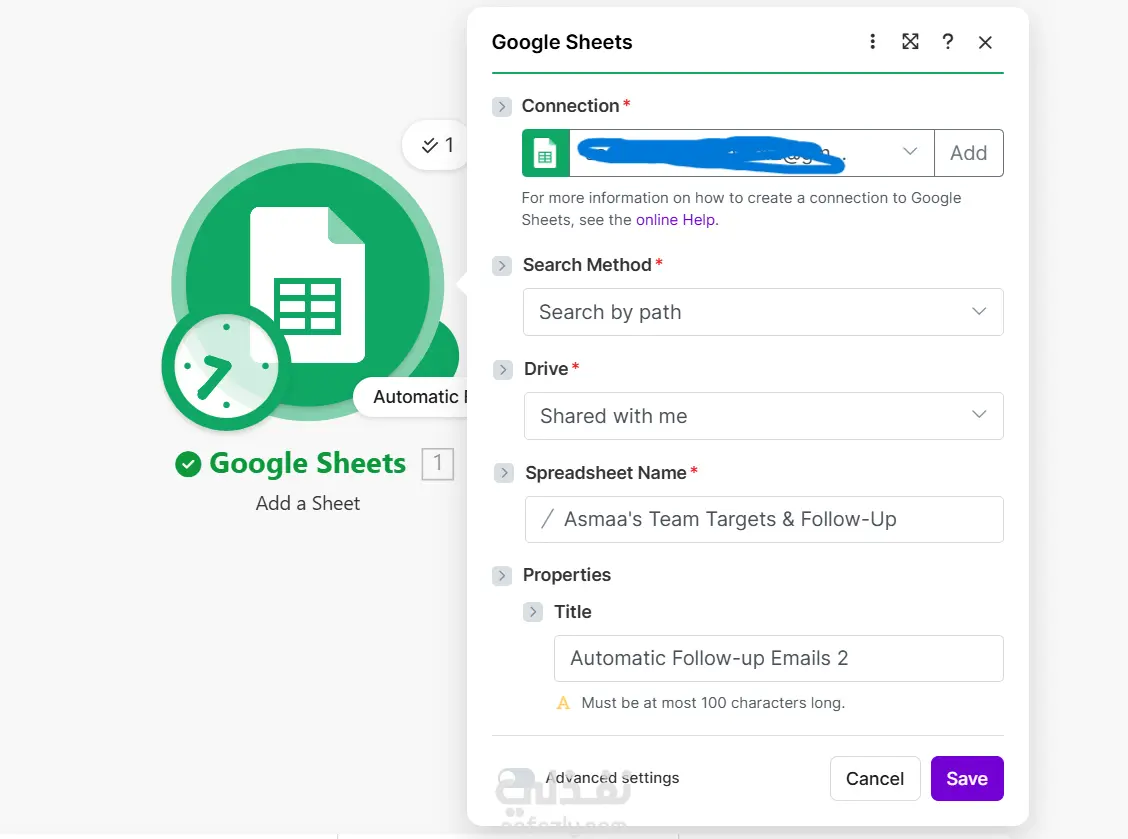
Task: Expand the Properties section chevron
Action: (x=501, y=576)
